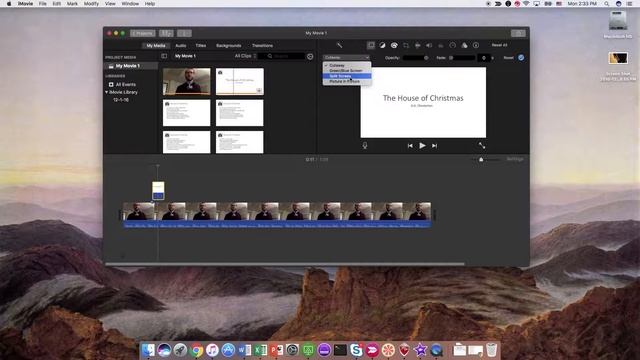The width and height of the screenshot is (640, 360).
Task: Select the magic wand enhance tool
Action: pyautogui.click(x=339, y=45)
